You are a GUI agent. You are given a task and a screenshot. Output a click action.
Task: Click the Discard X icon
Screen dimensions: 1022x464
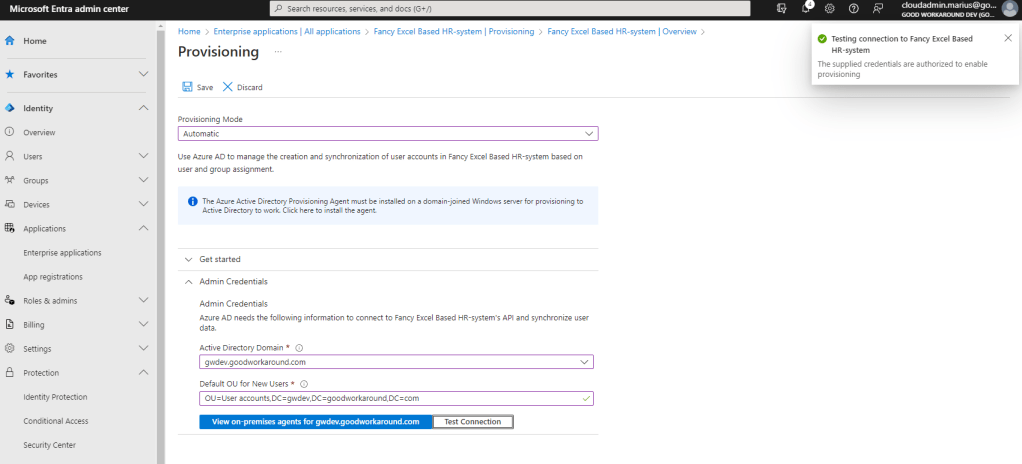[227, 87]
